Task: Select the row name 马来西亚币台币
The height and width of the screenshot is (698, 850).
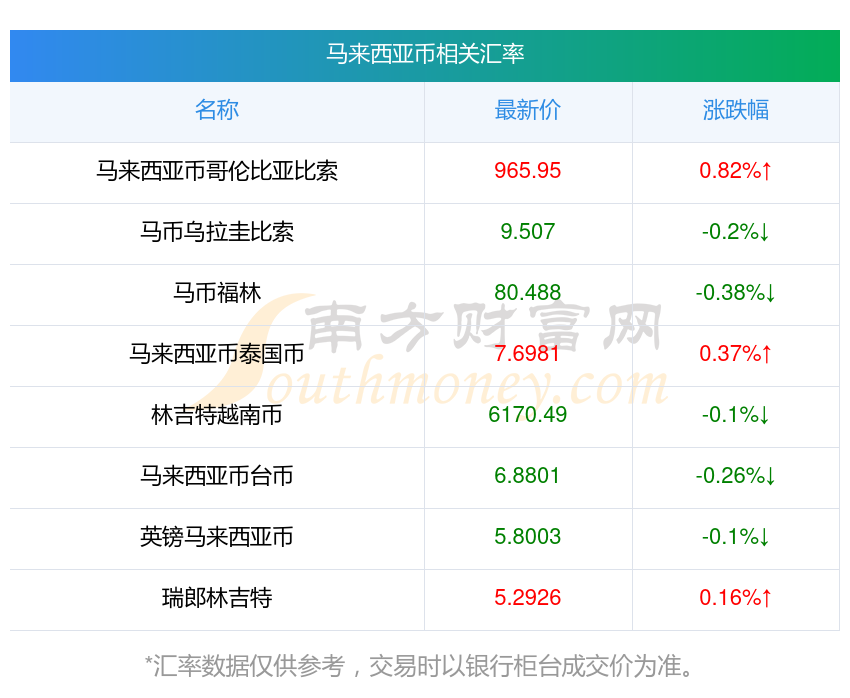Action: click(217, 476)
